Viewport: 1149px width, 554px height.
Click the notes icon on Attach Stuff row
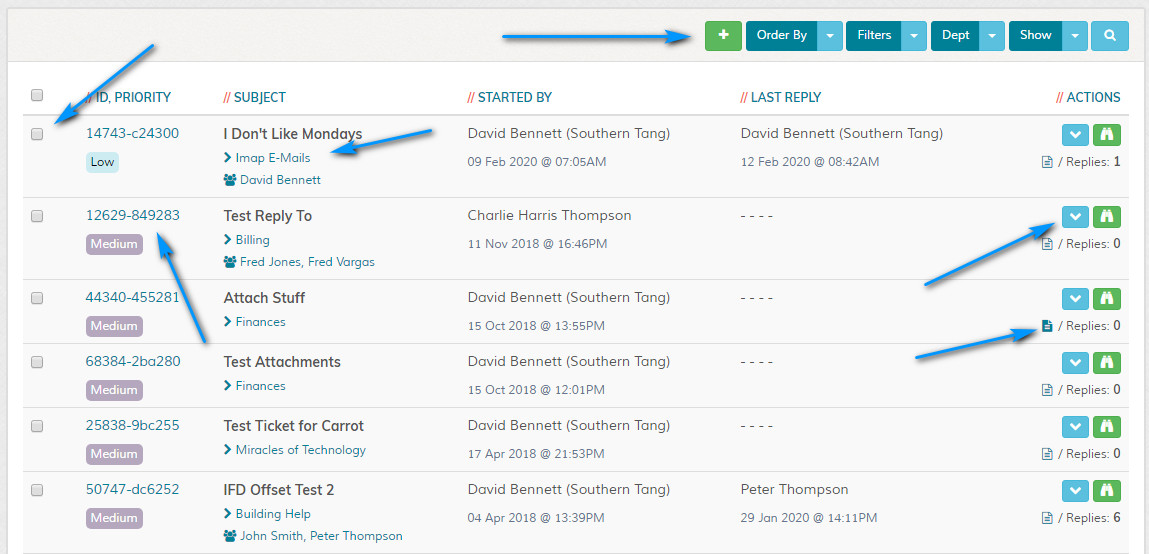[x=1047, y=326]
